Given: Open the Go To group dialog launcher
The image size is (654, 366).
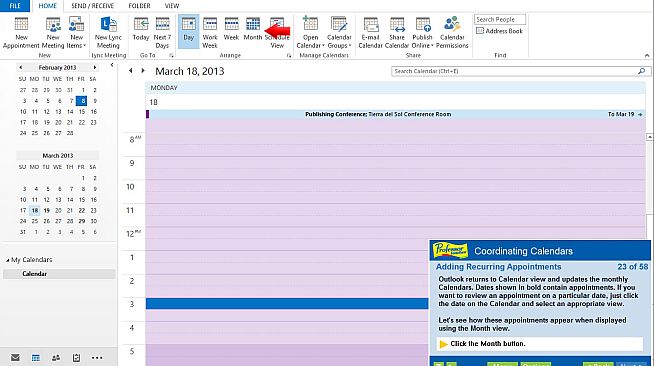Looking at the screenshot, I should [x=171, y=55].
